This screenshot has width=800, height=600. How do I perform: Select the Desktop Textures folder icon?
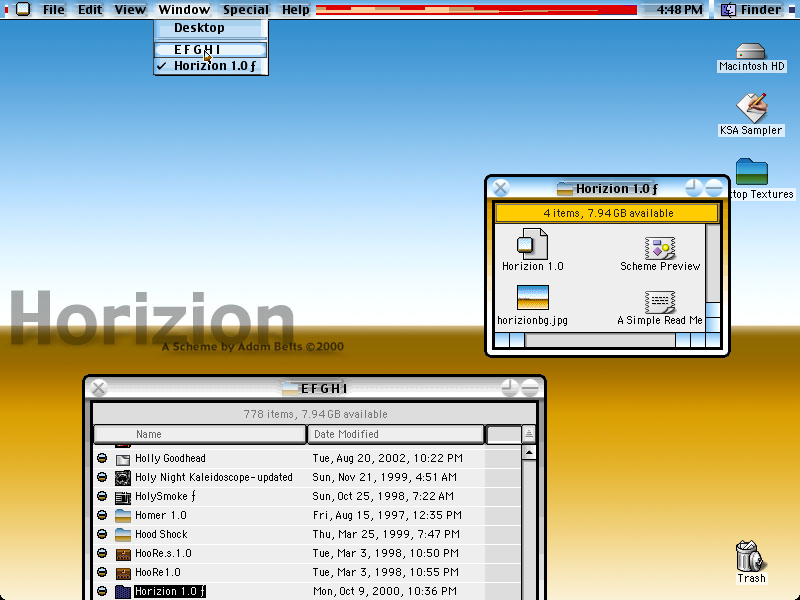(x=752, y=172)
